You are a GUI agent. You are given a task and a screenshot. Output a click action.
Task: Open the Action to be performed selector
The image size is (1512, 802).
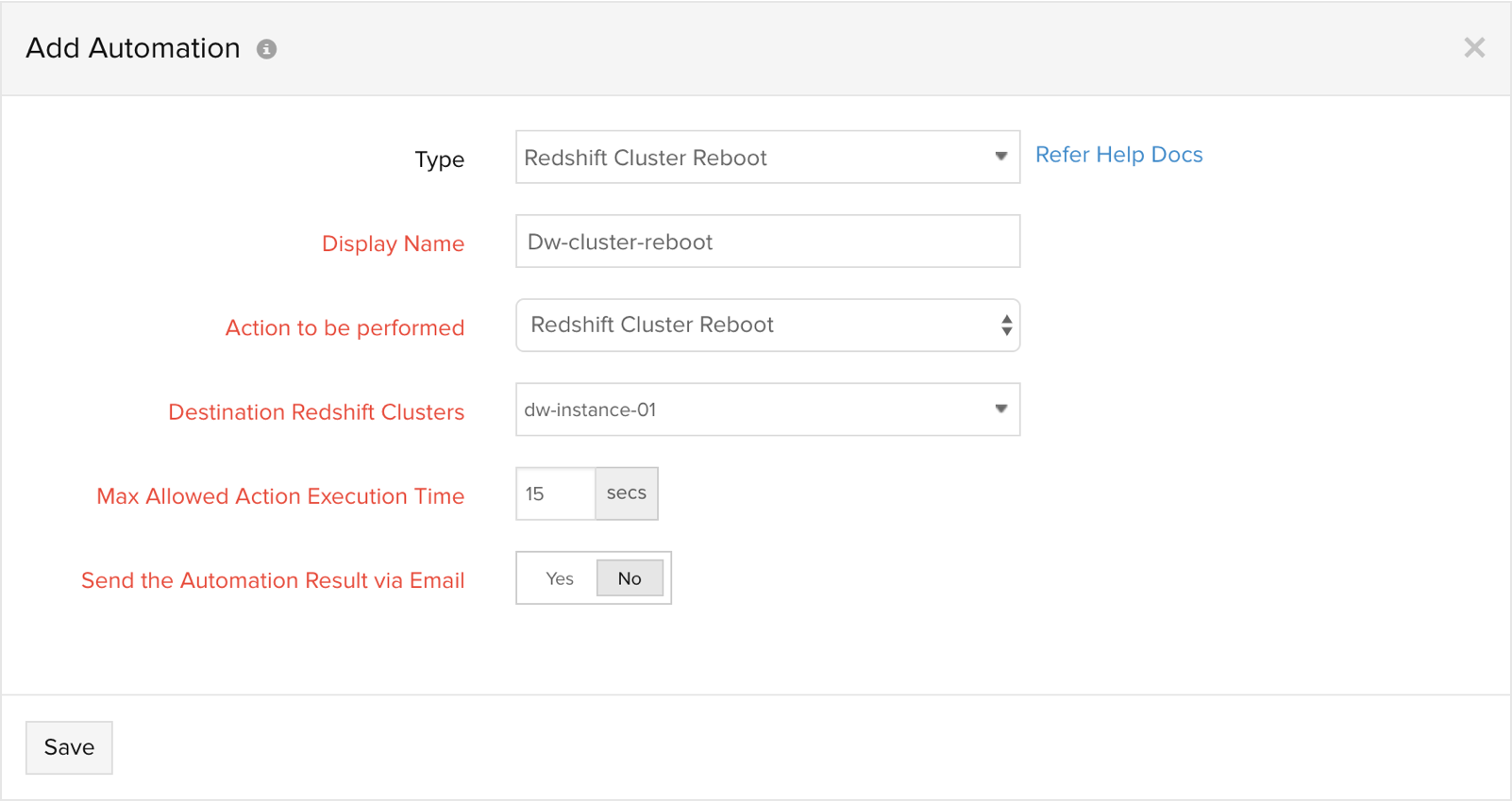coord(767,326)
